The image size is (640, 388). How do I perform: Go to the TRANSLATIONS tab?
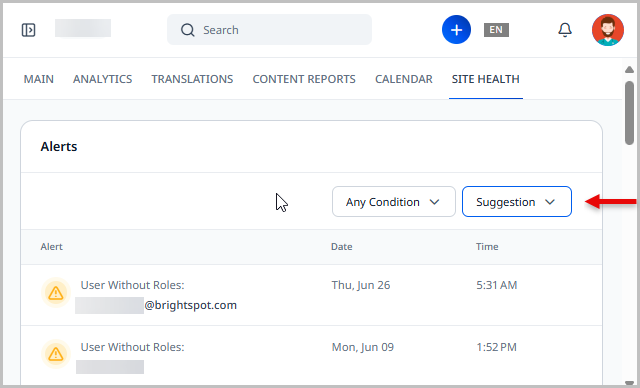tap(192, 79)
